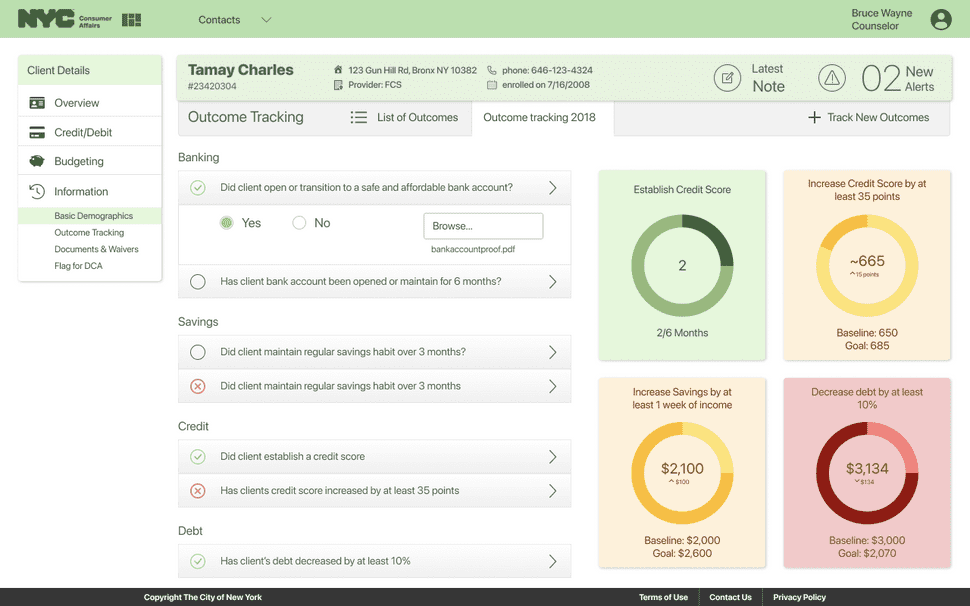The height and width of the screenshot is (606, 970).
Task: Select the Yes radio button
Action: [227, 223]
